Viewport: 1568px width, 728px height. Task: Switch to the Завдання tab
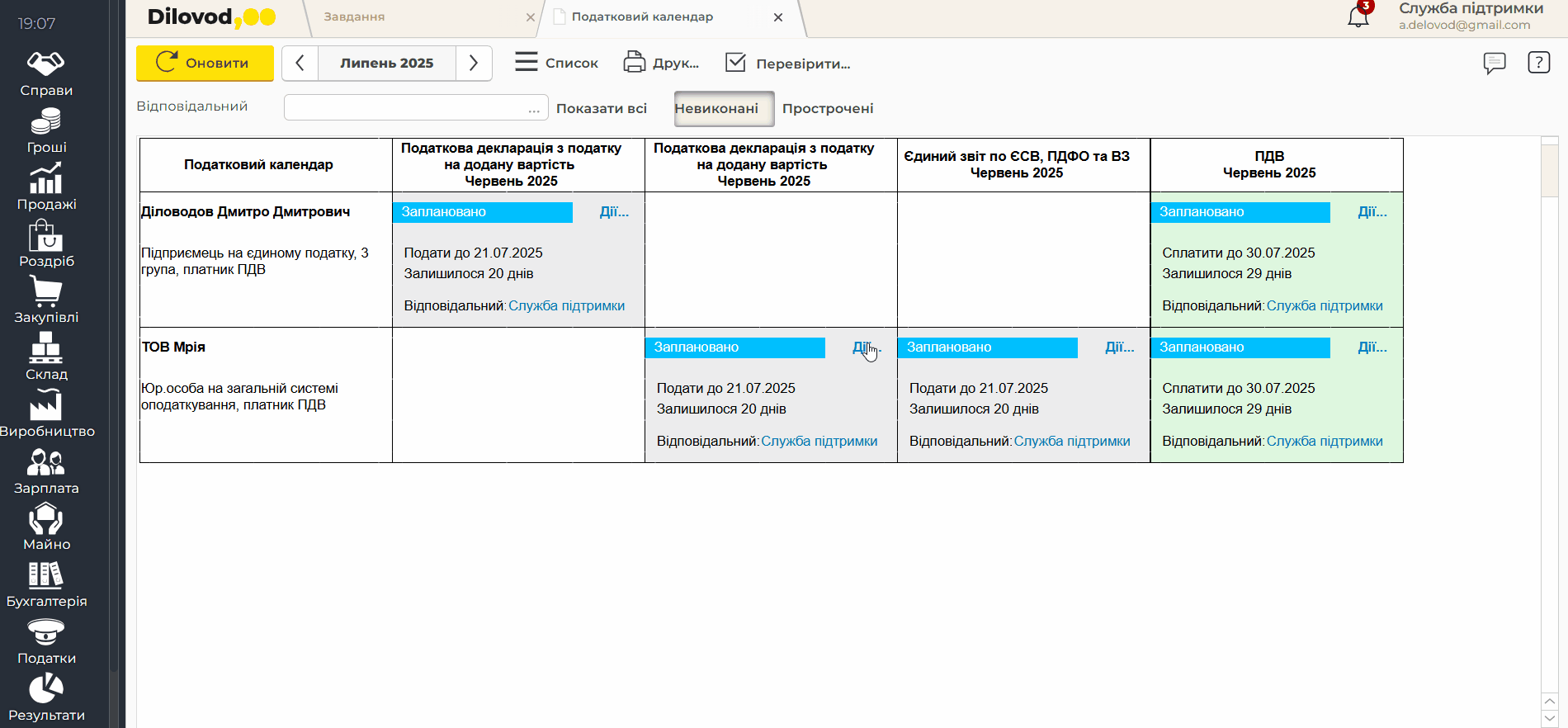pyautogui.click(x=354, y=17)
